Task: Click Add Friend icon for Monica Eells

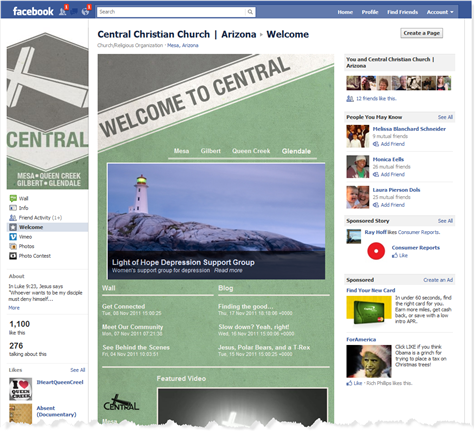Action: 376,174
